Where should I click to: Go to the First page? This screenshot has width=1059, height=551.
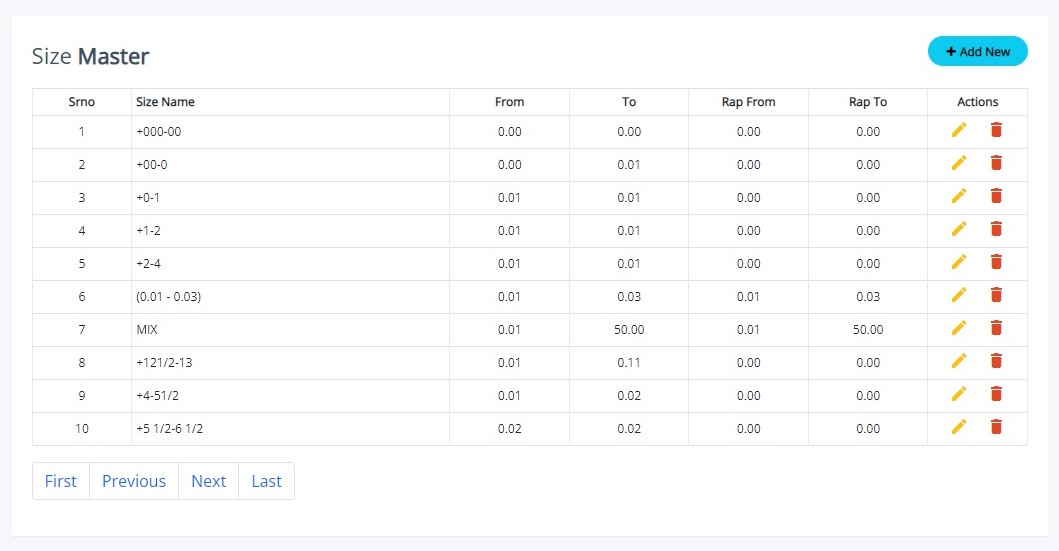click(61, 481)
